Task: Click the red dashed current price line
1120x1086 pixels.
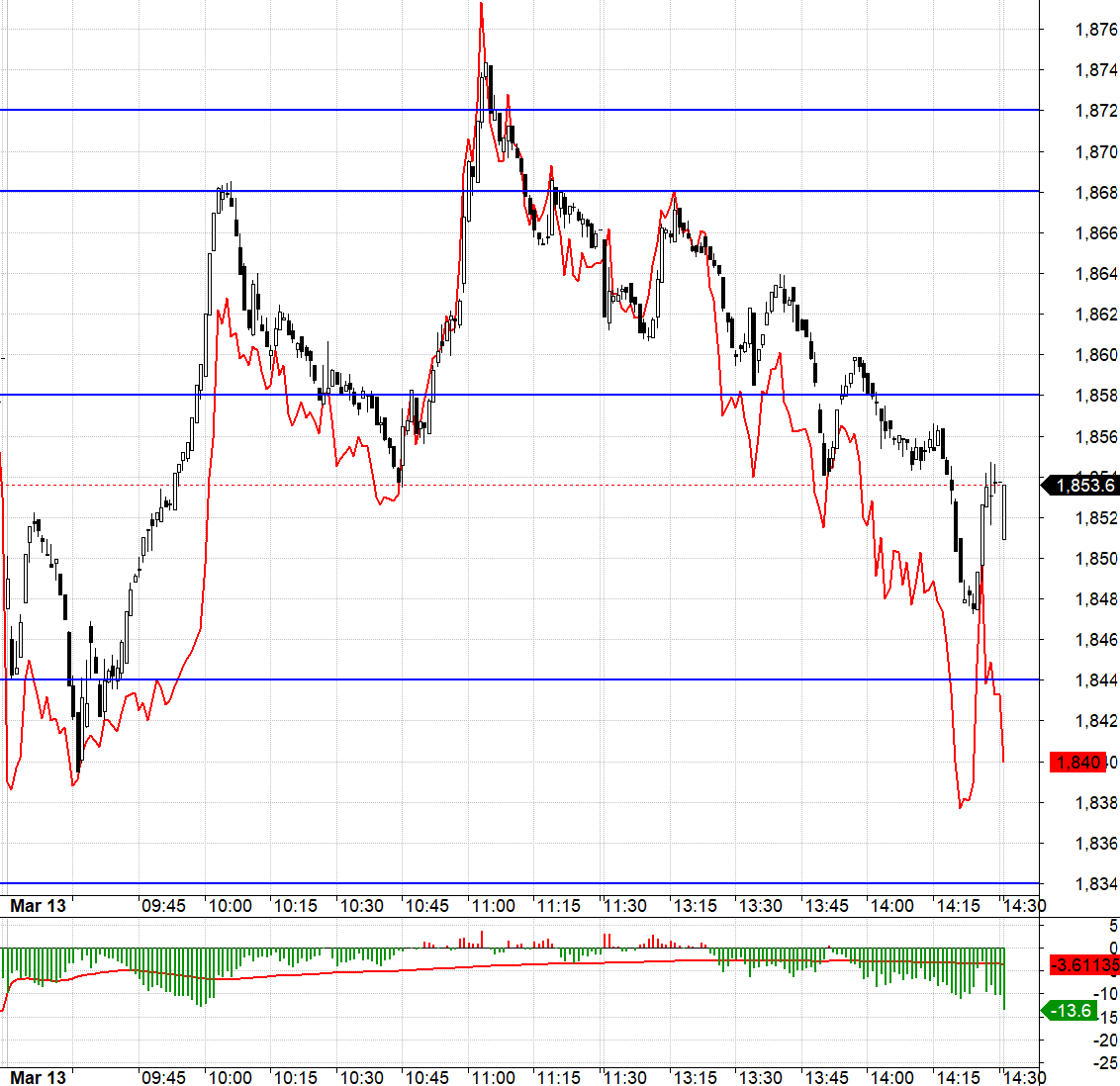Action: [x=594, y=485]
